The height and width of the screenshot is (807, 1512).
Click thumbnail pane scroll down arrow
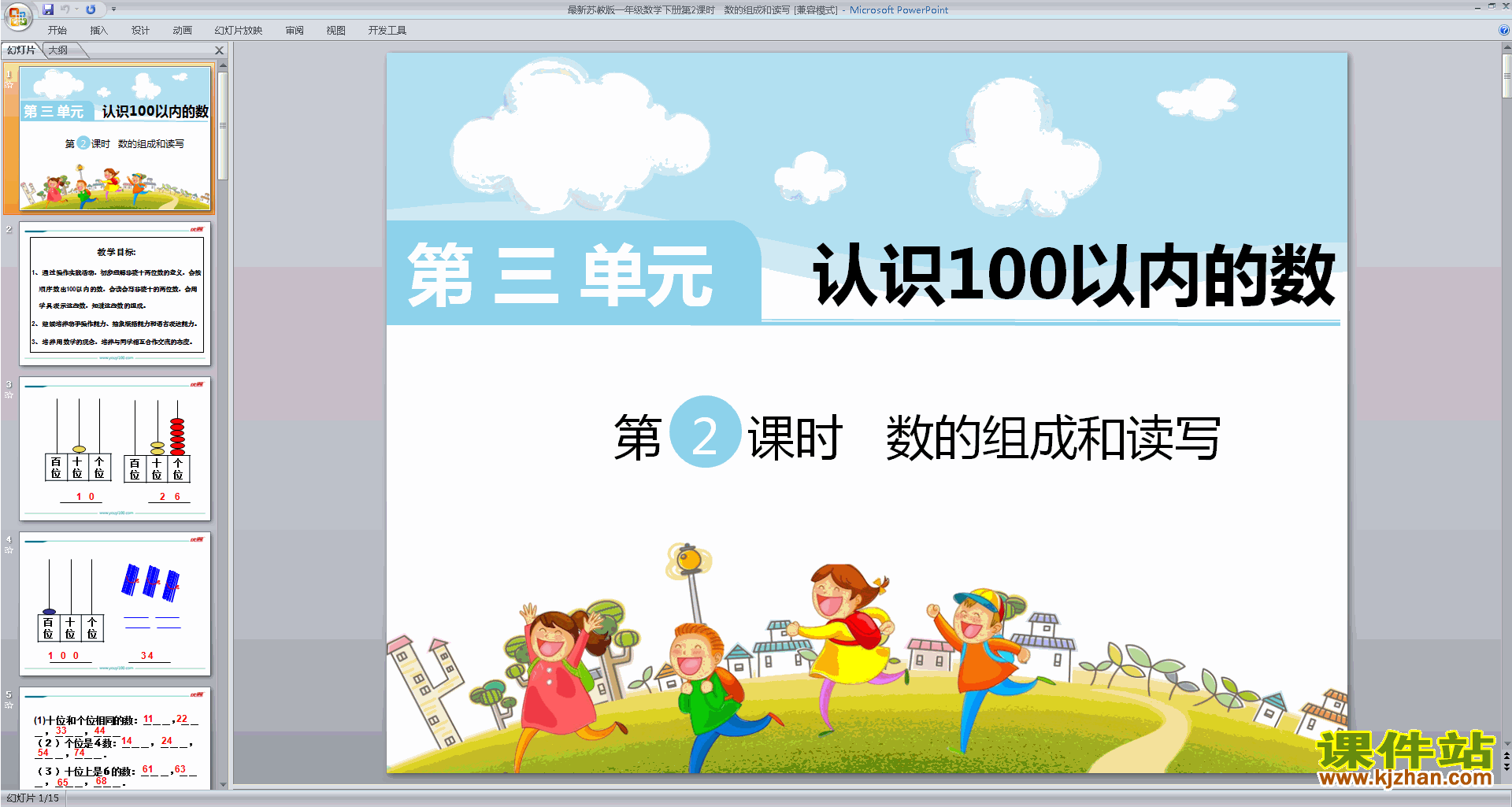[223, 784]
